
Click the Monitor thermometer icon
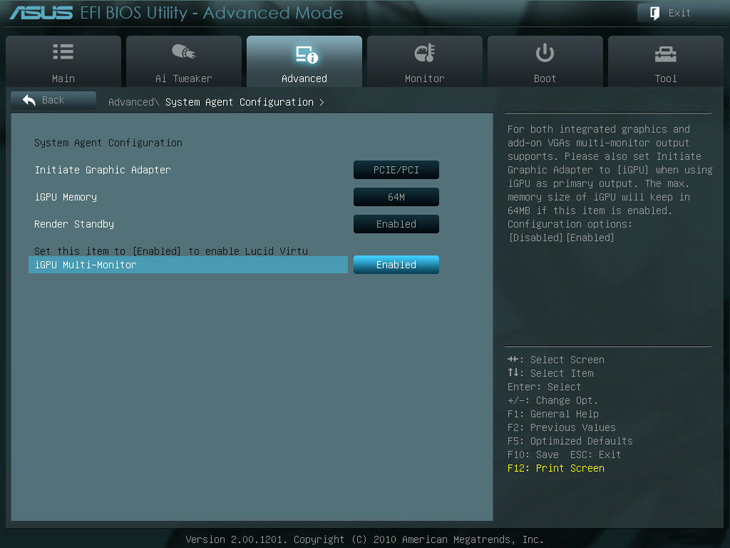click(424, 53)
